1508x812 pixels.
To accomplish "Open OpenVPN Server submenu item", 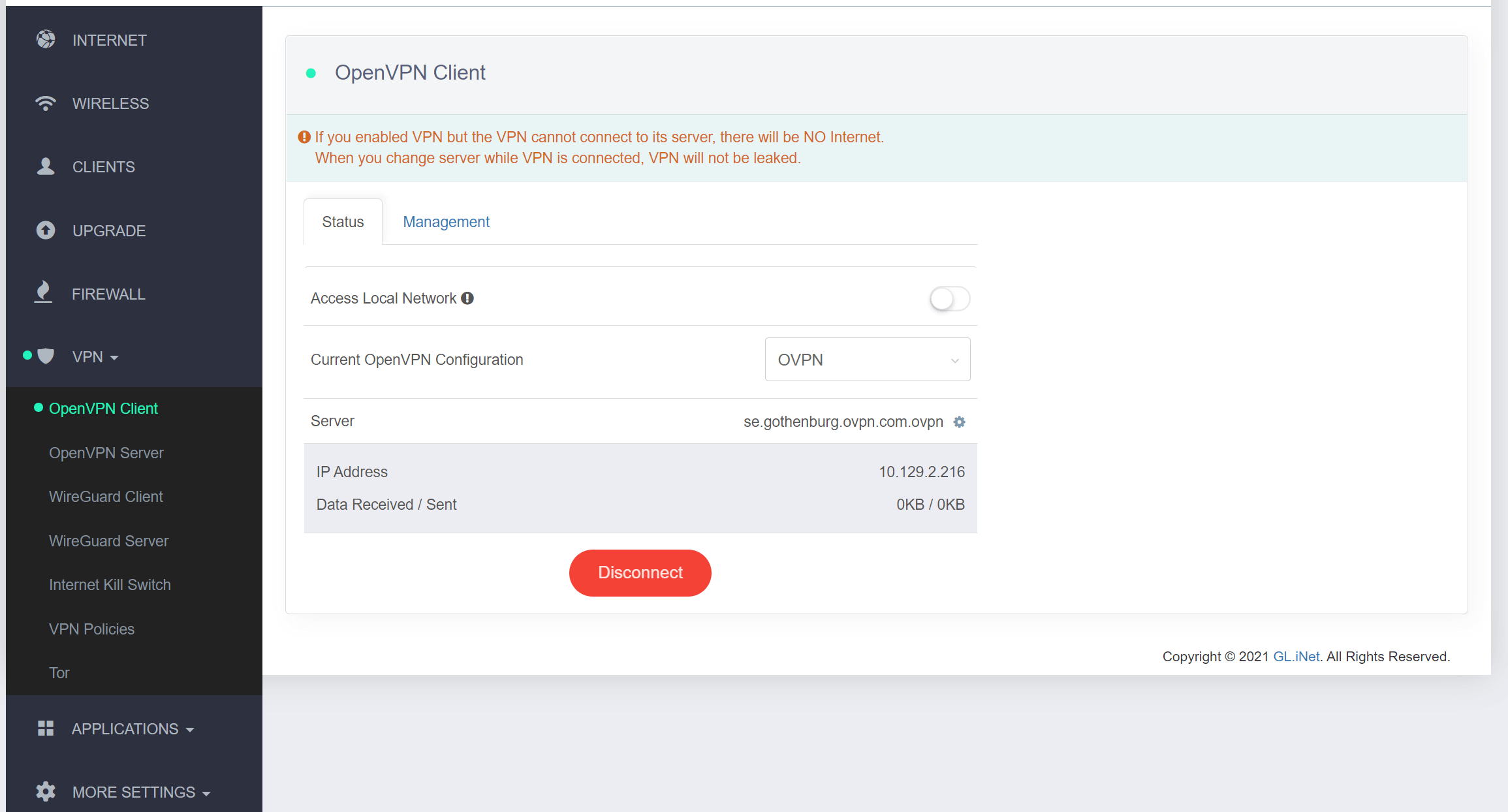I will [x=106, y=453].
